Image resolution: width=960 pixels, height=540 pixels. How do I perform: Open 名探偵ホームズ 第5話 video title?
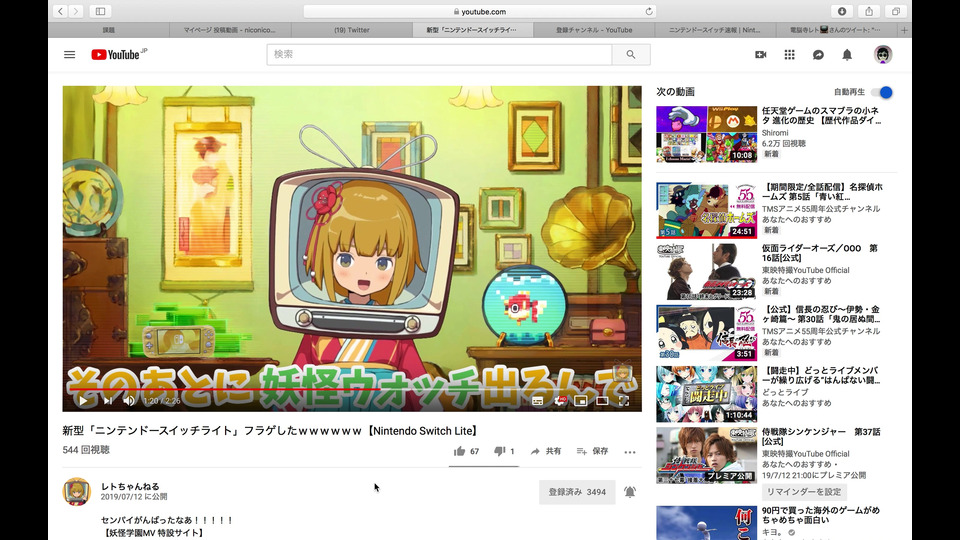pyautogui.click(x=822, y=192)
